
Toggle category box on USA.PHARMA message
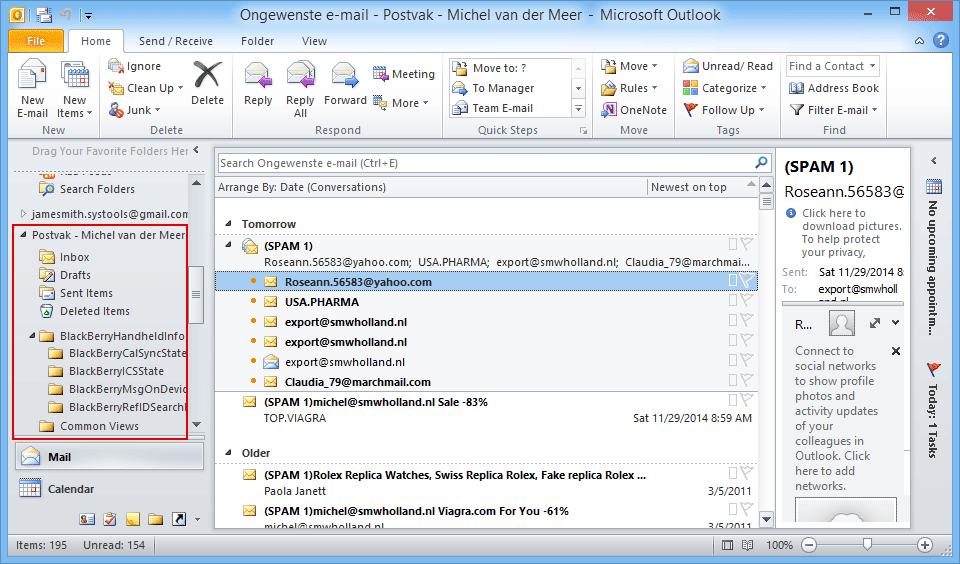click(732, 300)
